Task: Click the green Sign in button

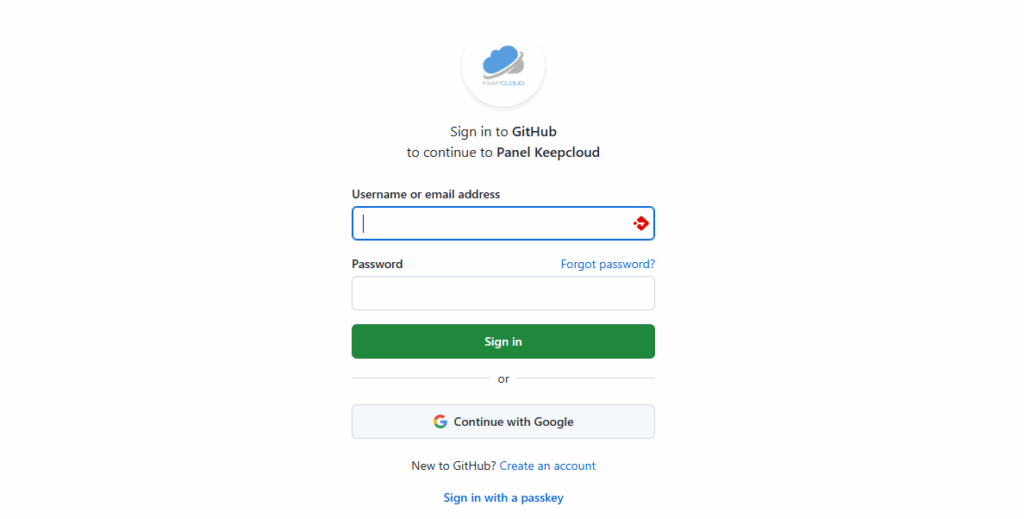Action: click(503, 341)
